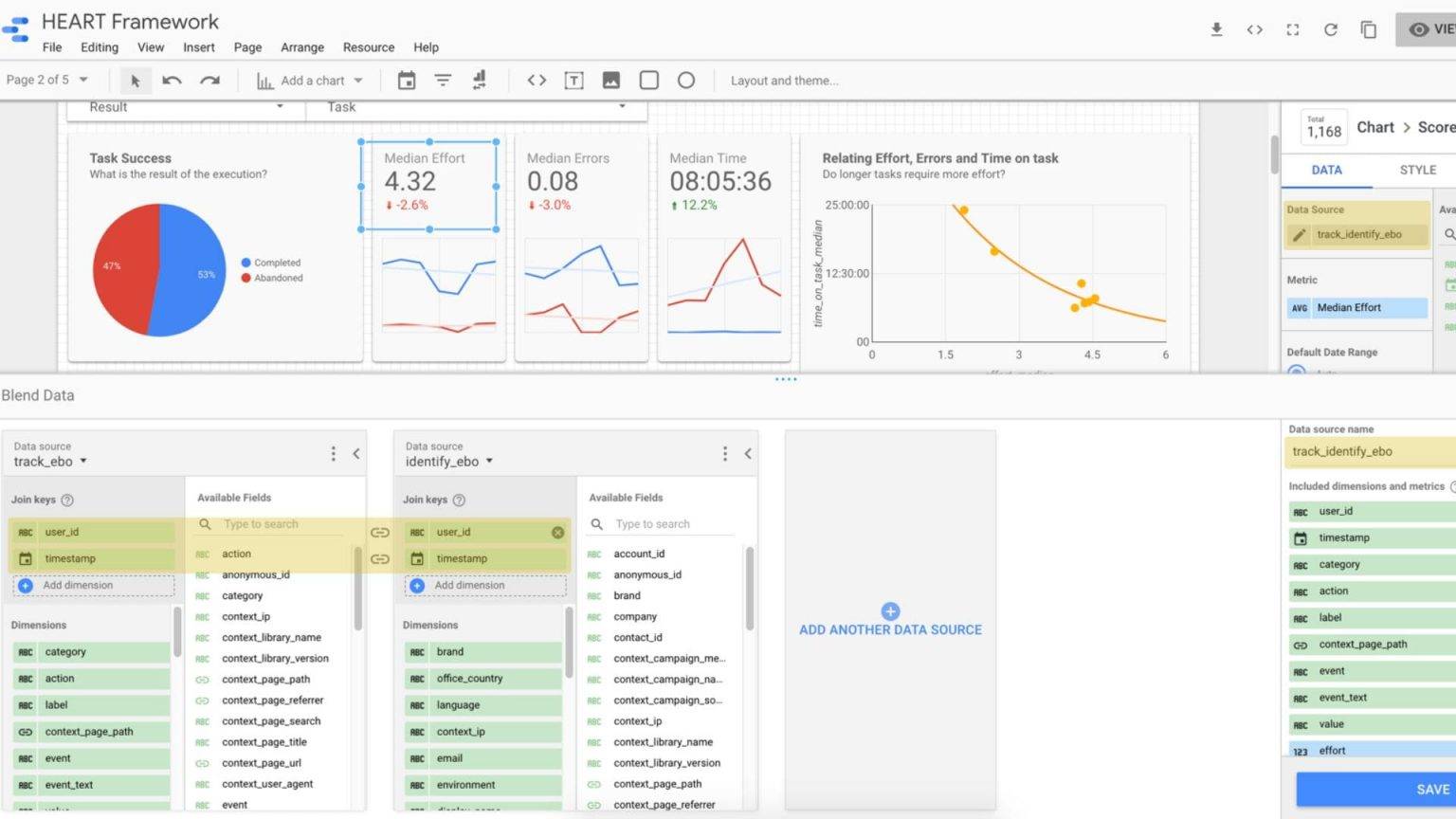1456x819 pixels.
Task: Redo the last action
Action: click(209, 81)
